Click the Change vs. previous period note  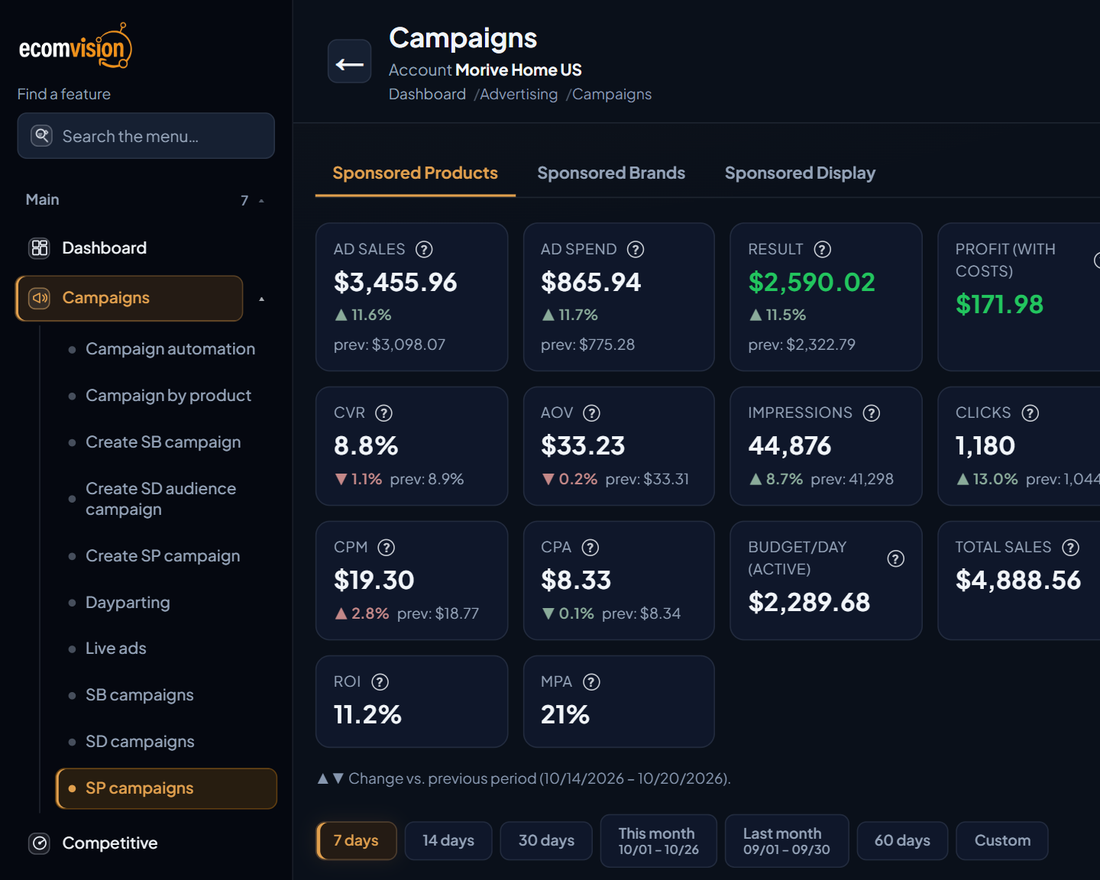pos(524,778)
